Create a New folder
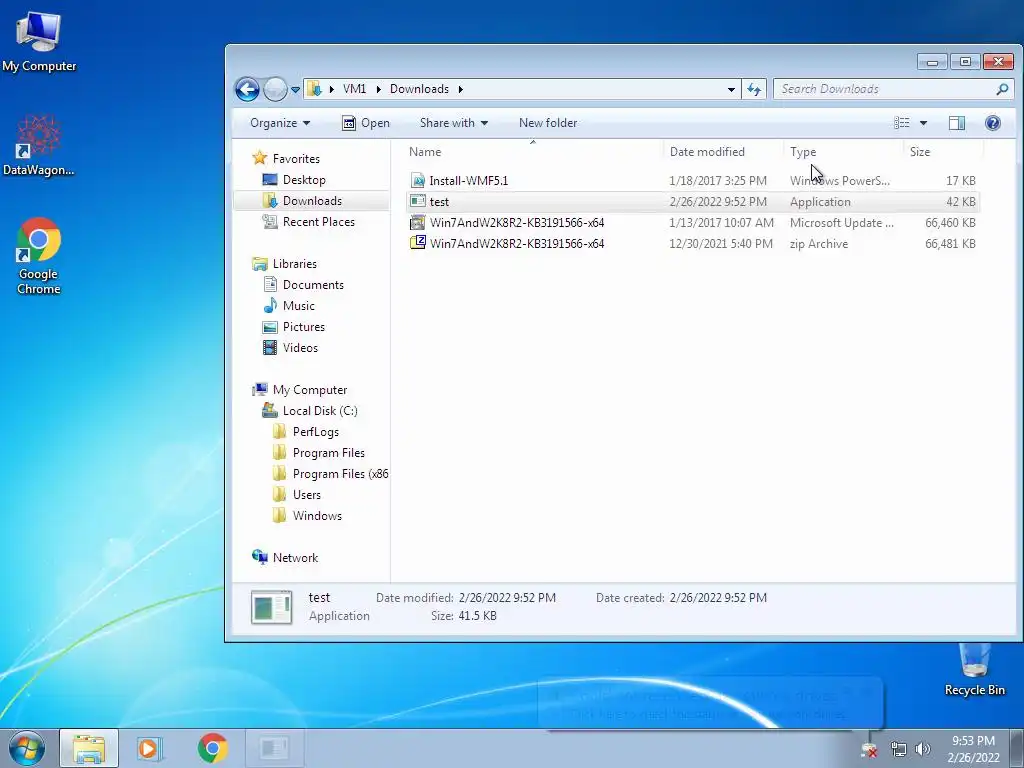The height and width of the screenshot is (768, 1024). click(548, 123)
